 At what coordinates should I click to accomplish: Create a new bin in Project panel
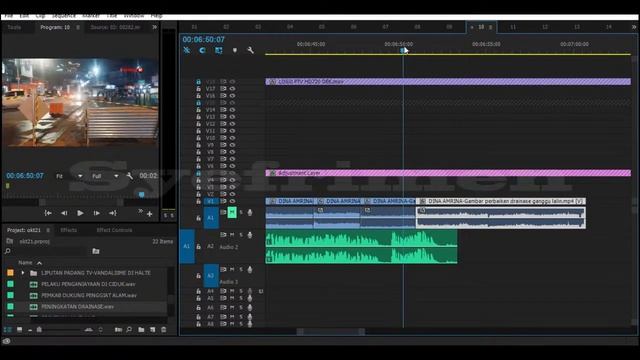[x=141, y=329]
